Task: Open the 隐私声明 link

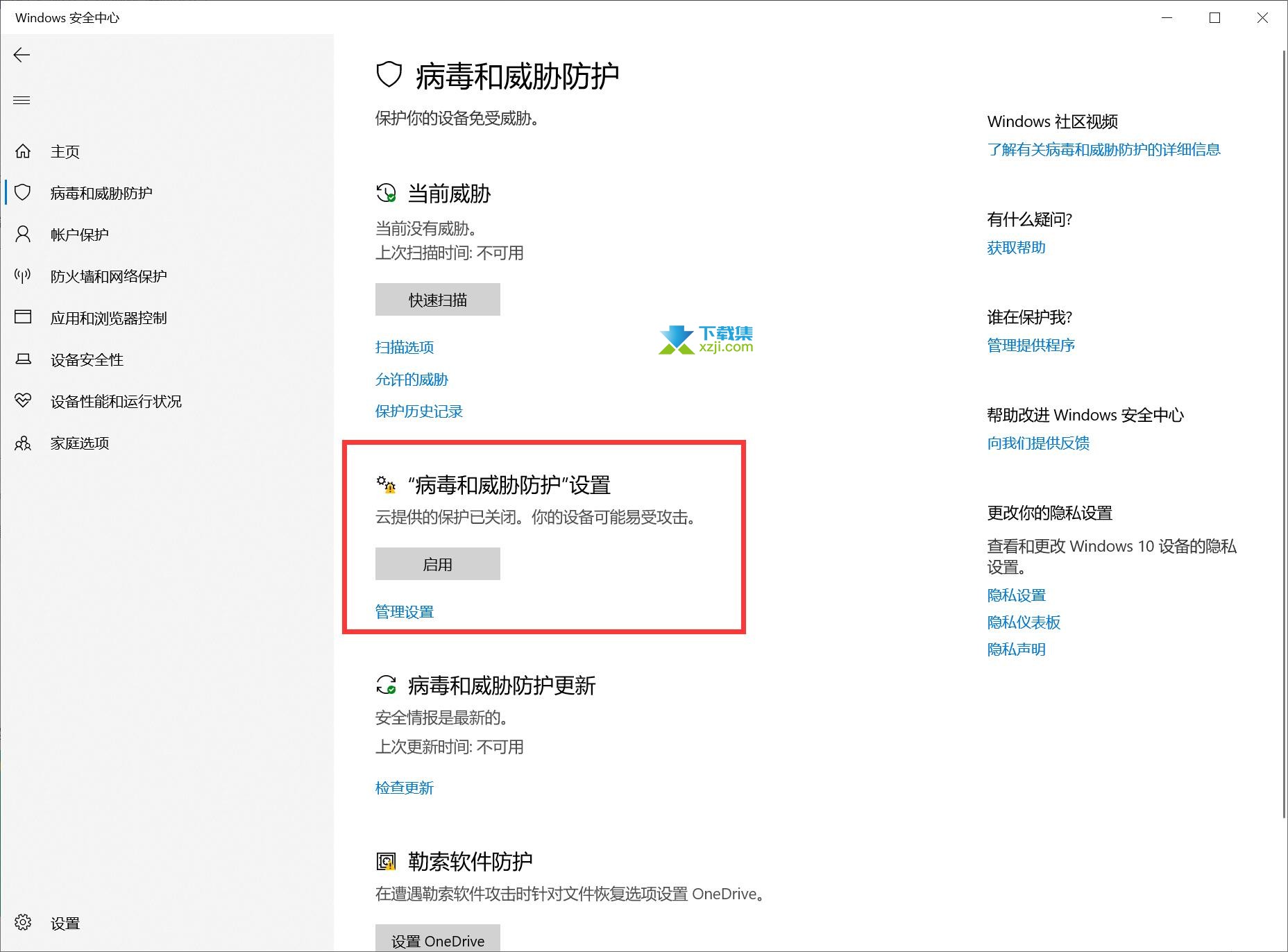Action: (x=1017, y=649)
